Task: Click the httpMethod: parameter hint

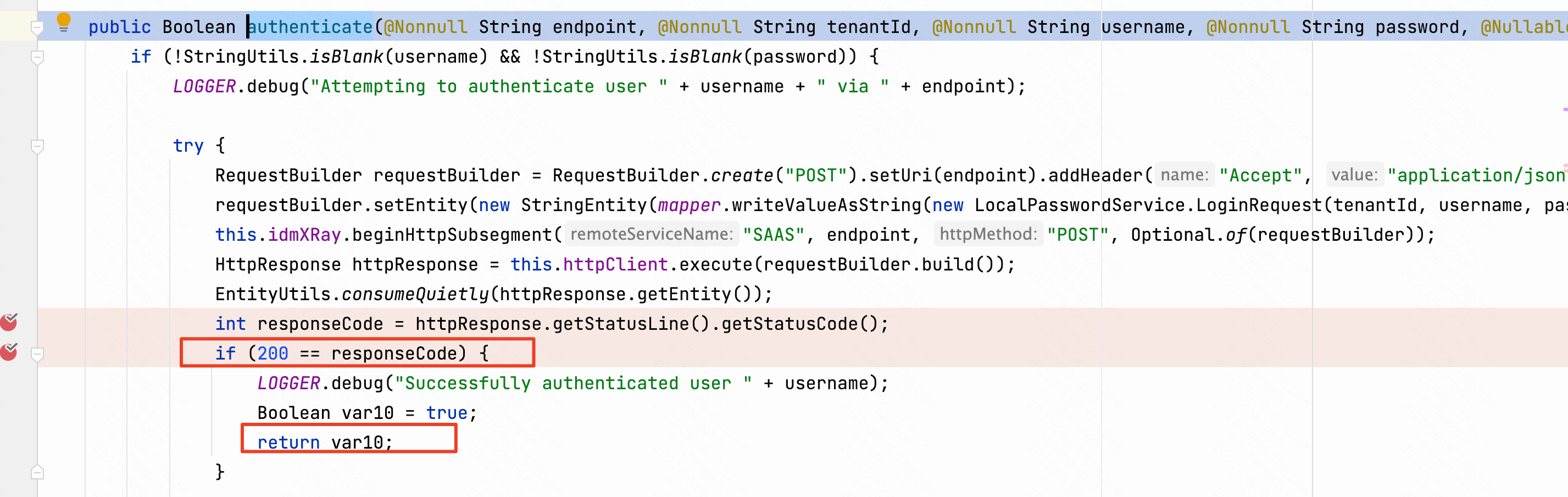Action: point(988,235)
